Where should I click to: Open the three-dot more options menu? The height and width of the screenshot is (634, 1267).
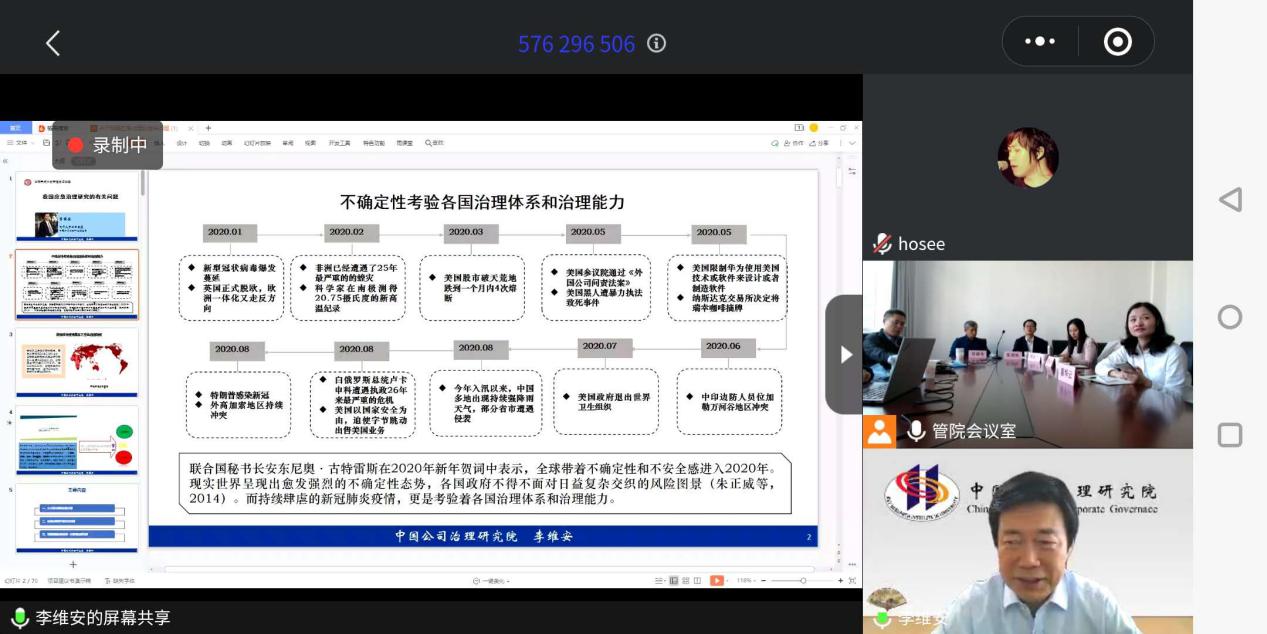tap(1040, 42)
